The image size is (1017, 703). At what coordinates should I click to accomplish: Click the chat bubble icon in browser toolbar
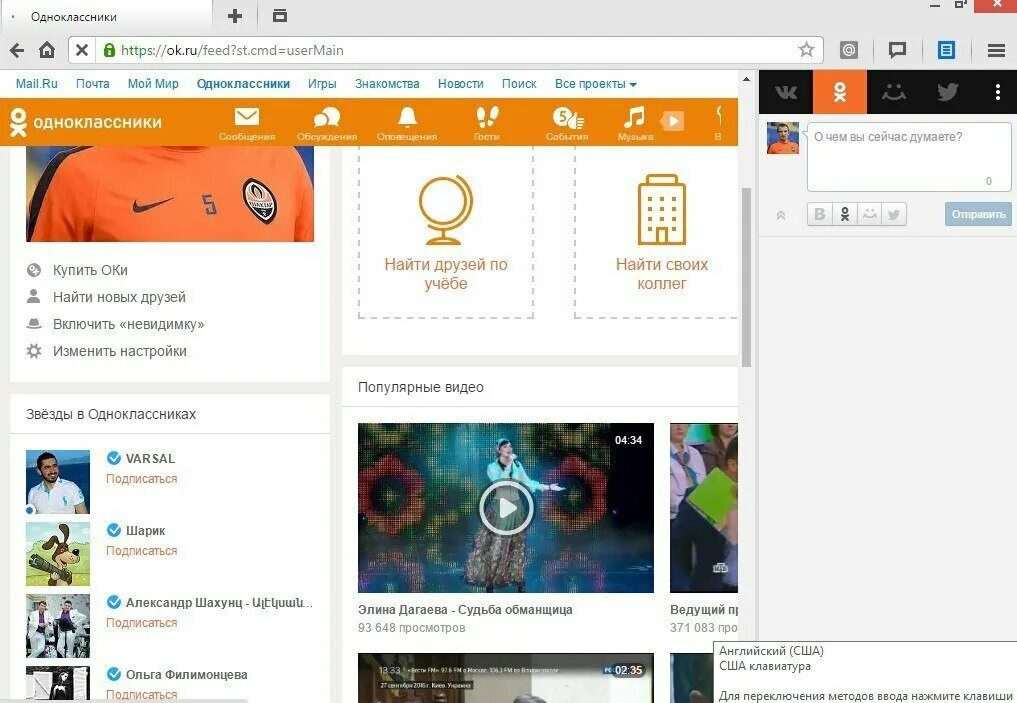(897, 50)
